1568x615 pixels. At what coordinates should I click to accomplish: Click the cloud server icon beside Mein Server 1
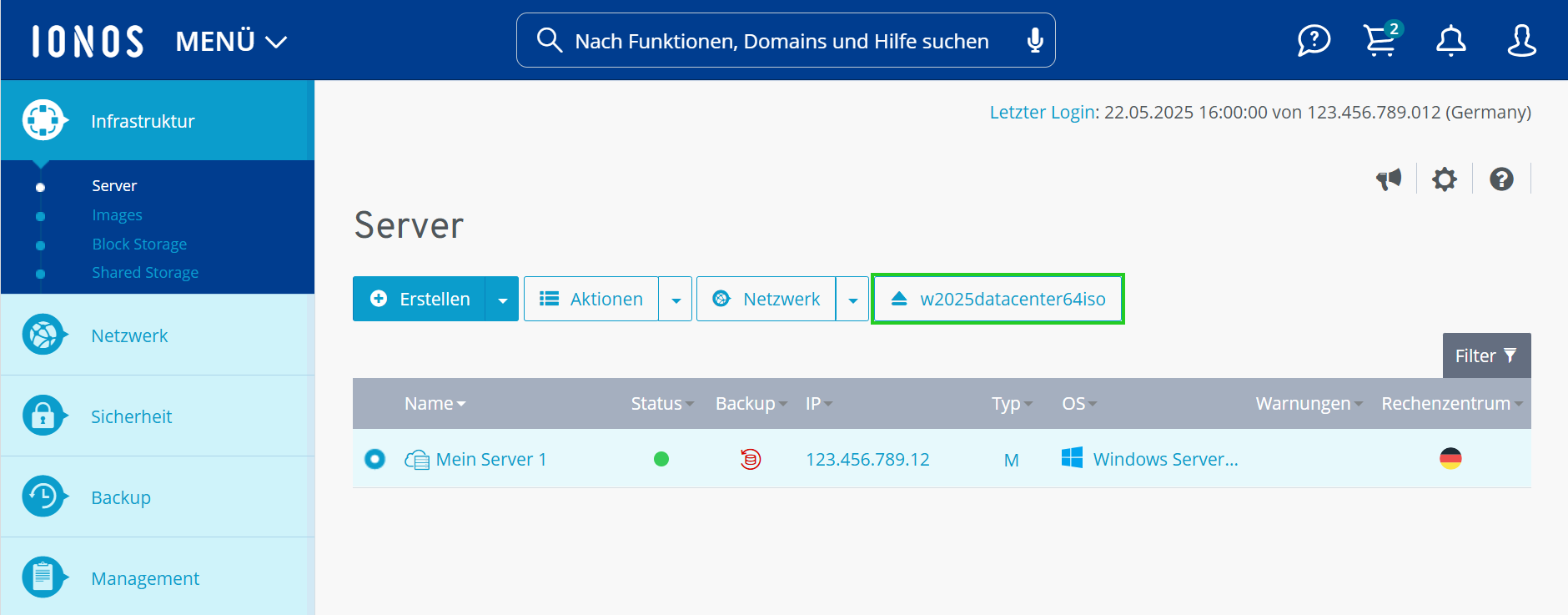[x=417, y=459]
